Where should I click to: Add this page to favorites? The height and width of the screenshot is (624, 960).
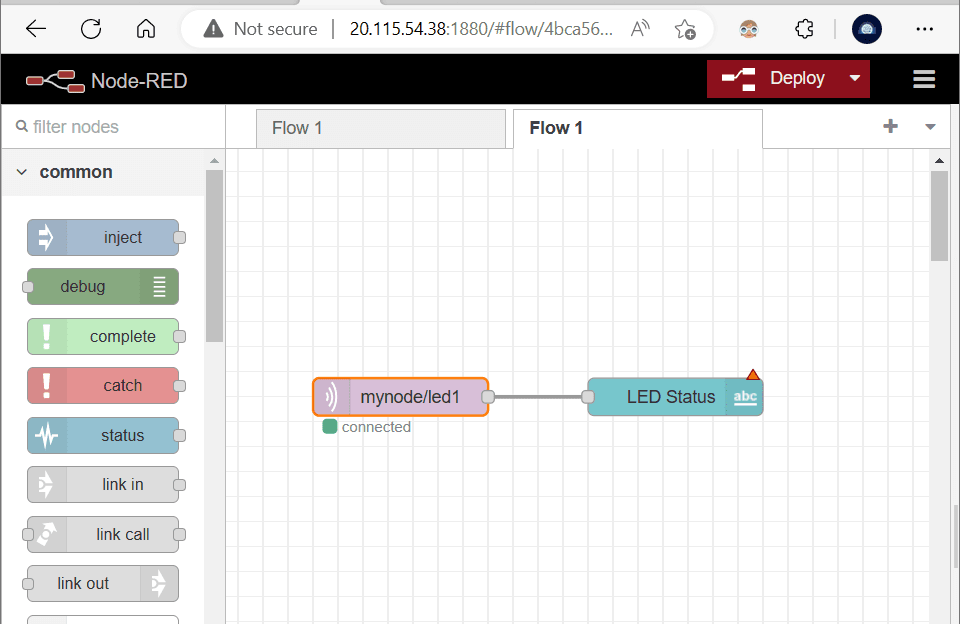click(x=685, y=29)
